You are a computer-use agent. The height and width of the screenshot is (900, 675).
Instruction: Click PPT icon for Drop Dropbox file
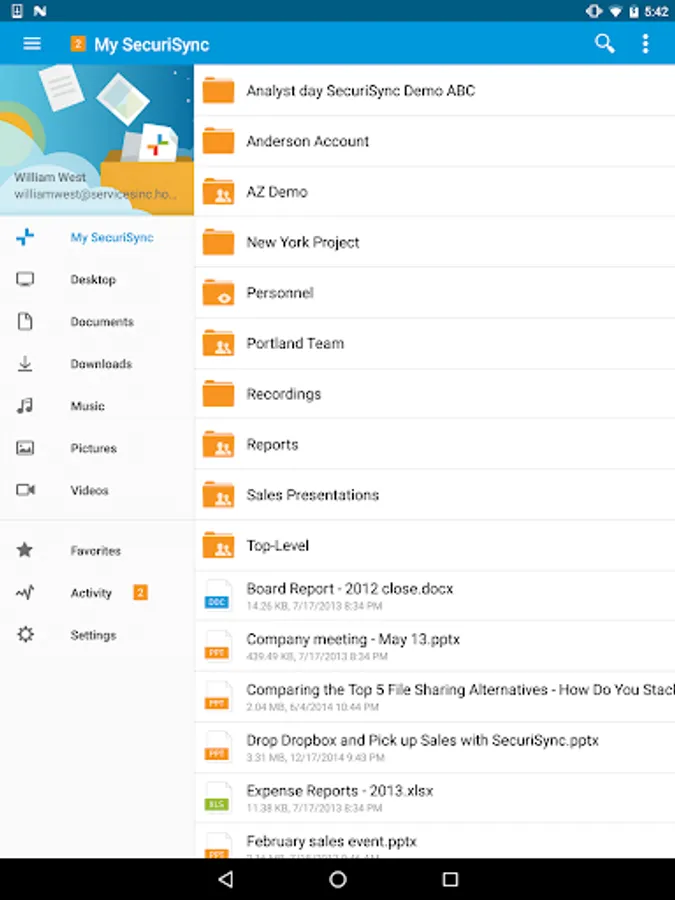click(218, 747)
